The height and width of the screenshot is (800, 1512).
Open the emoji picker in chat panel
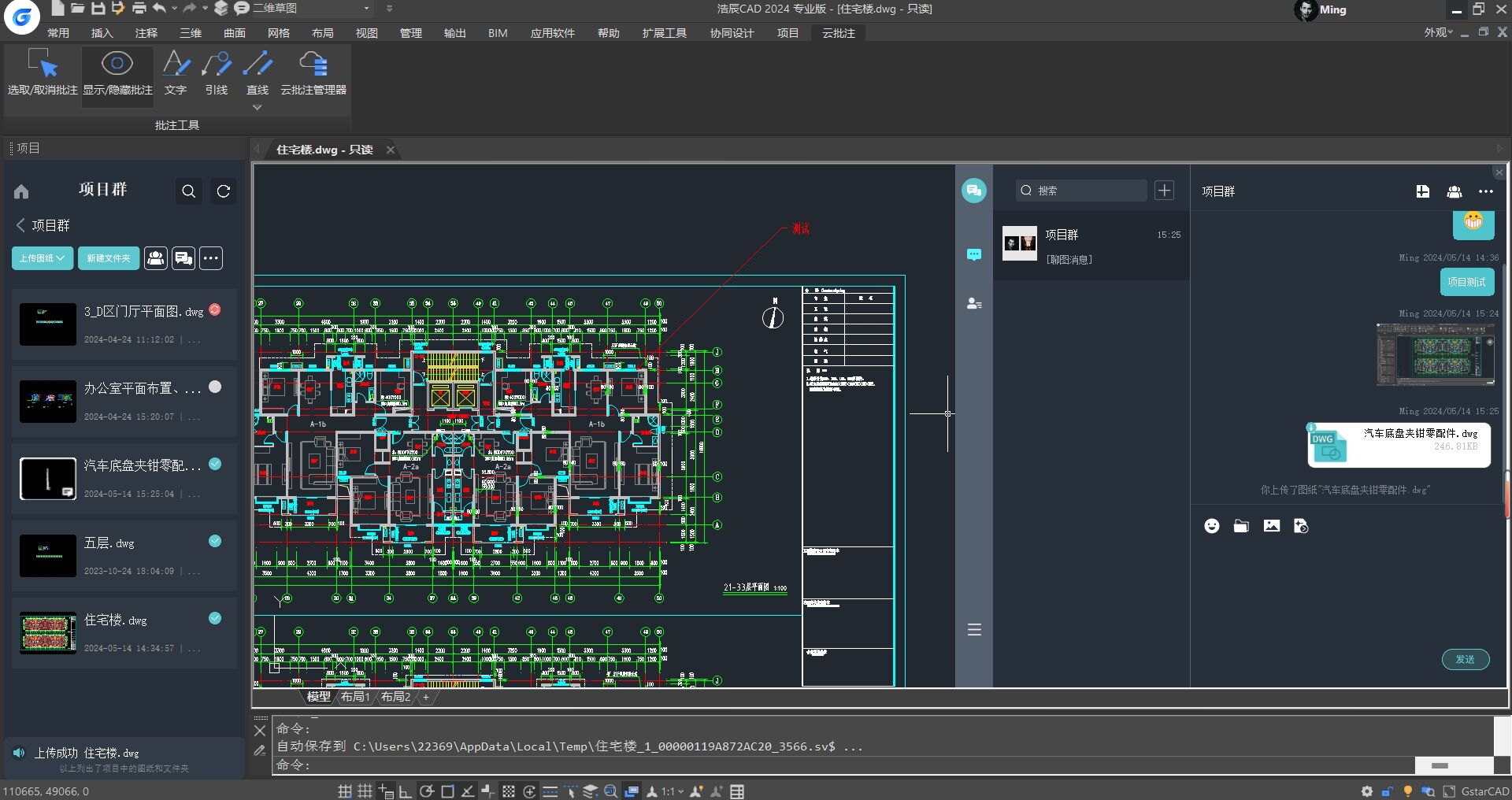(1211, 526)
